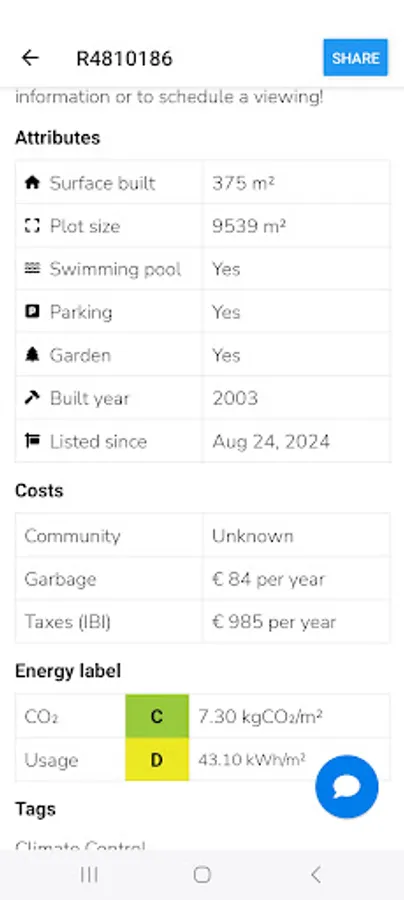Tap the Android home button

tap(202, 874)
